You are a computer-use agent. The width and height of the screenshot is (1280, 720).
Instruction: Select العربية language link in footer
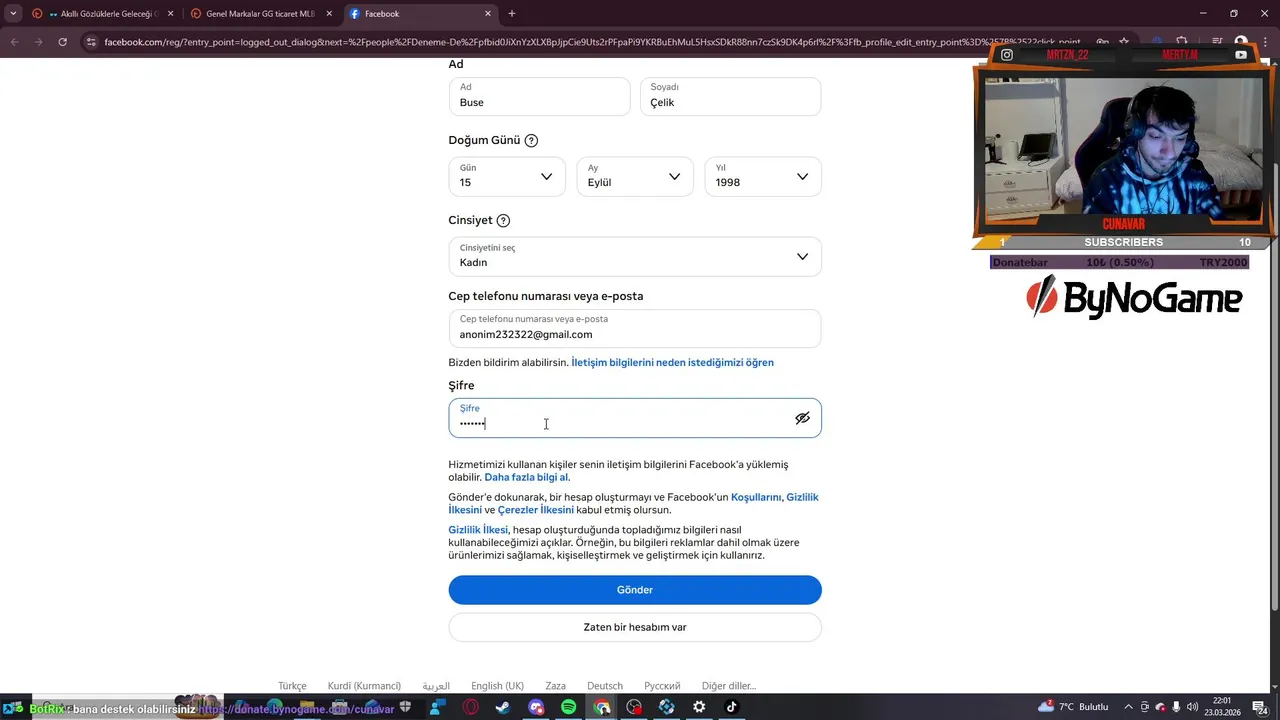436,686
